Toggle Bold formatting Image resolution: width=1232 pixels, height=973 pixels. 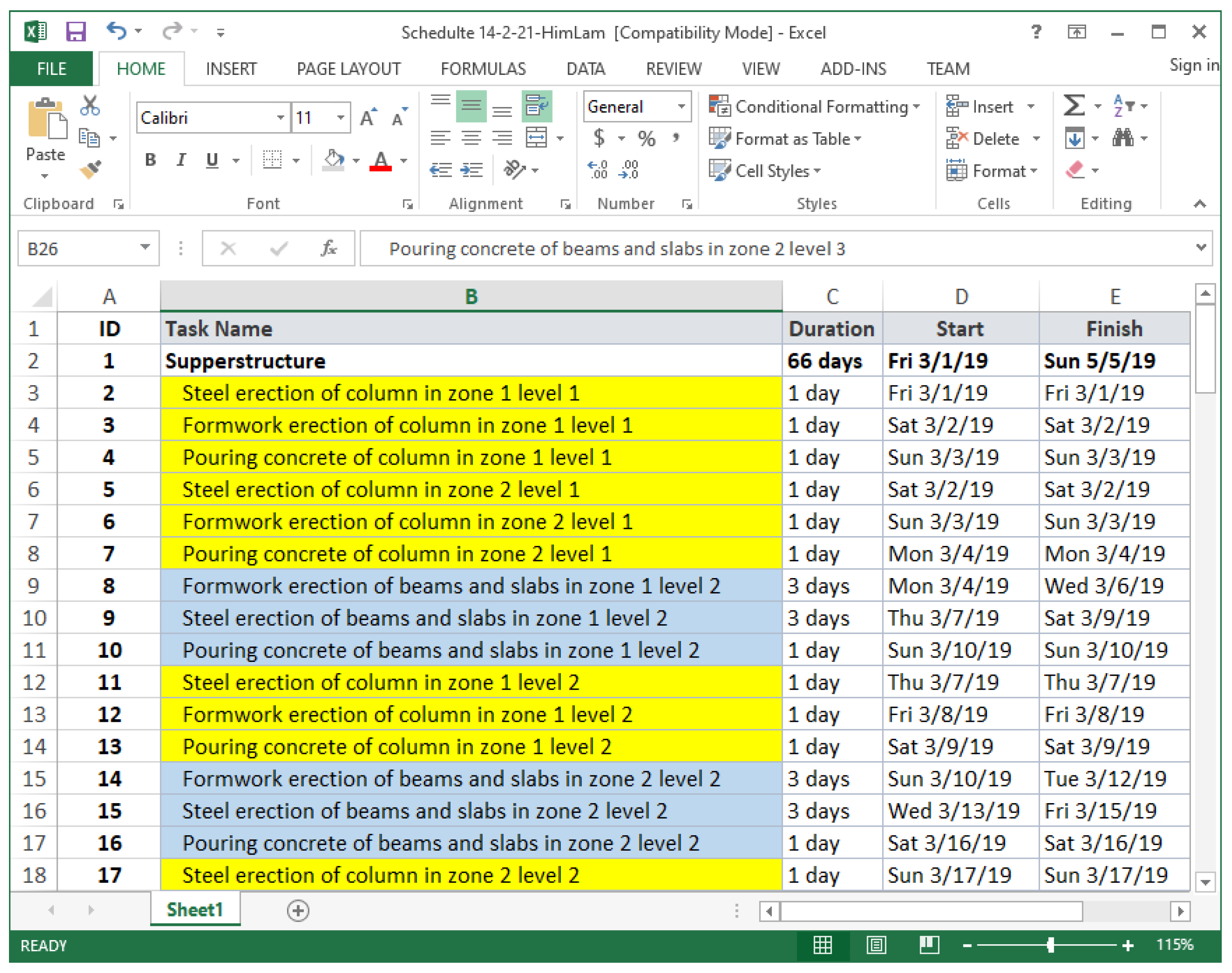151,160
